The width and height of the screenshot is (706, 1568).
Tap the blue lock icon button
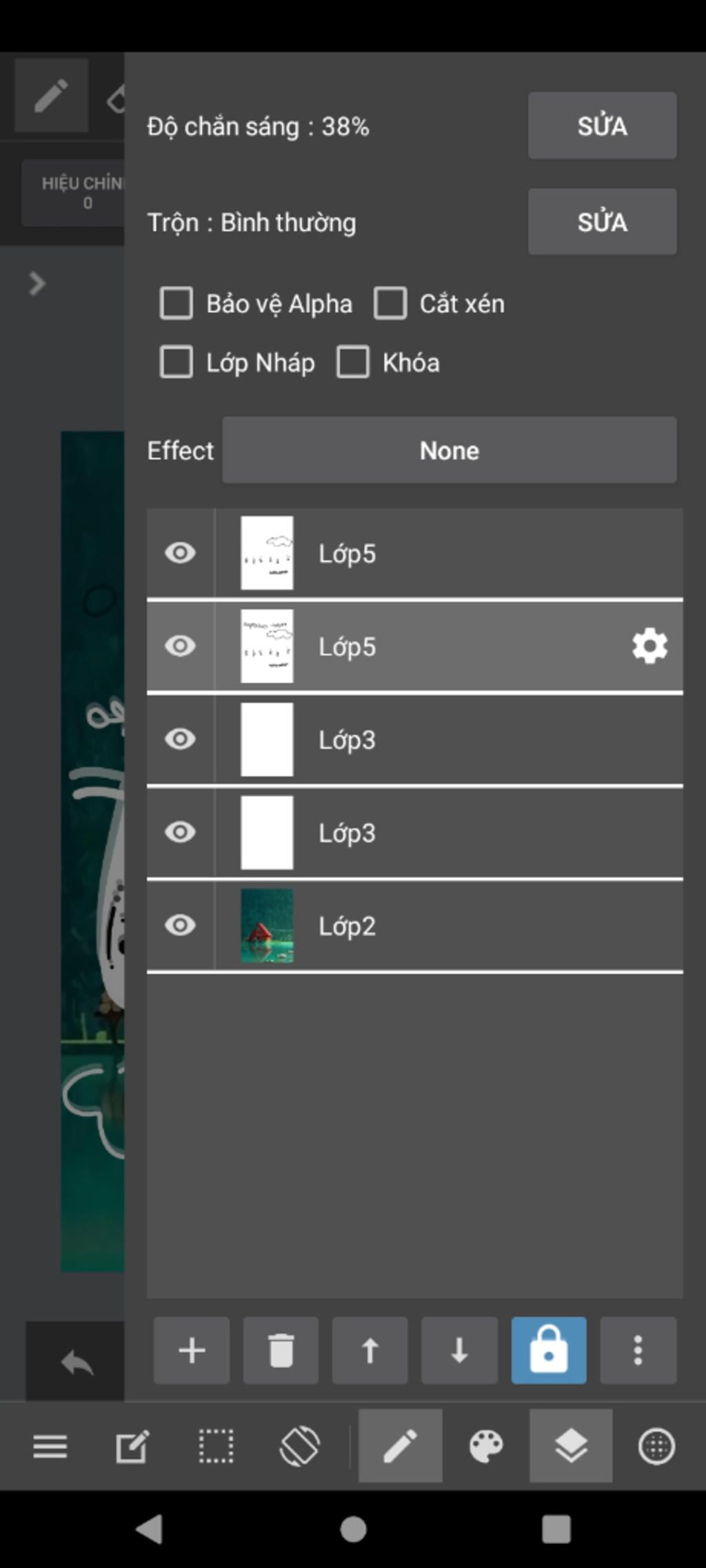549,1350
